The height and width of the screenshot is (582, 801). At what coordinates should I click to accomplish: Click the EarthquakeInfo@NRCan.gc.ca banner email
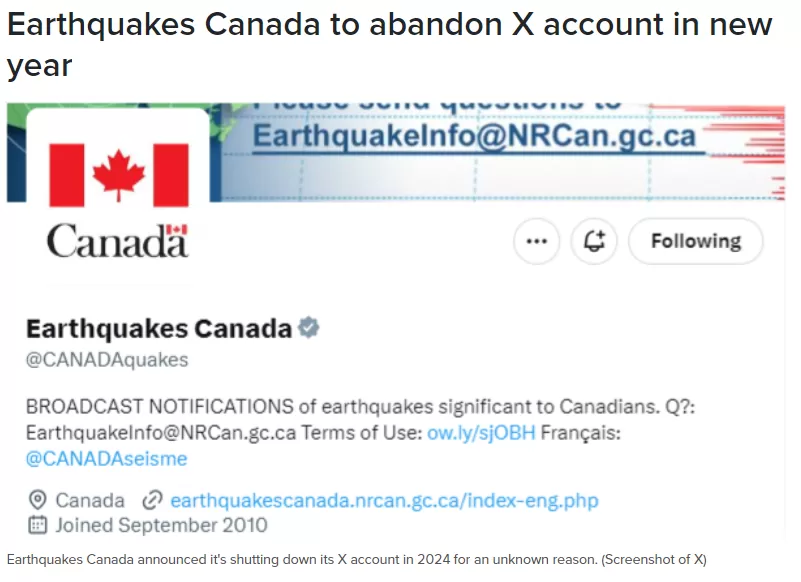point(475,136)
